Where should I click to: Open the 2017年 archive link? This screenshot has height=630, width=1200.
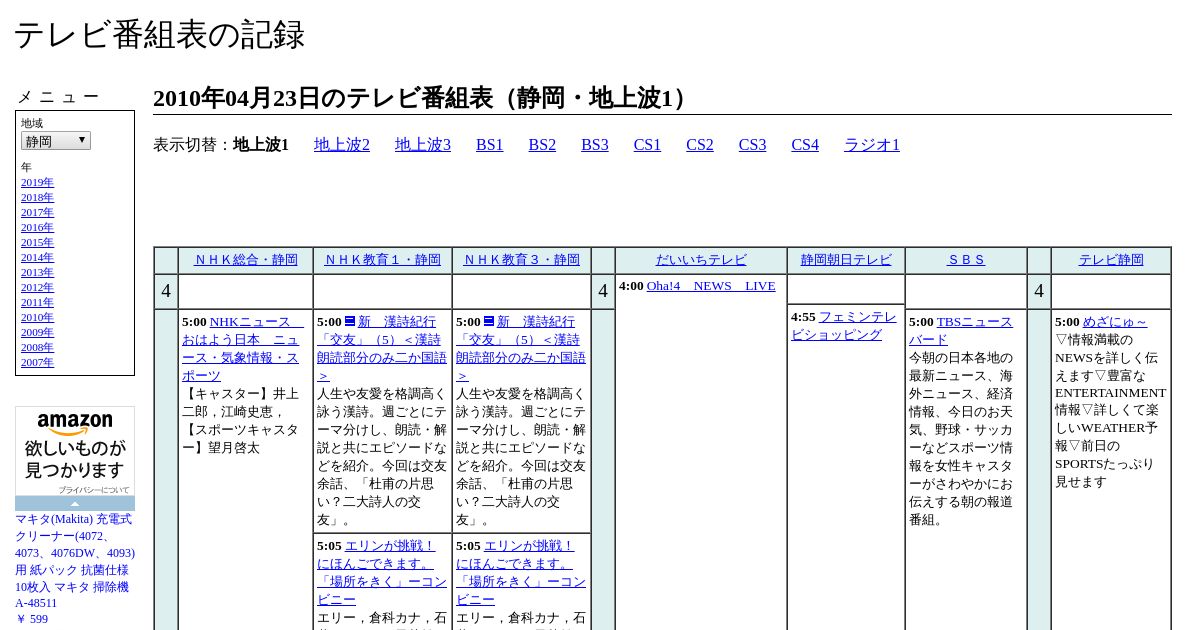[37, 212]
